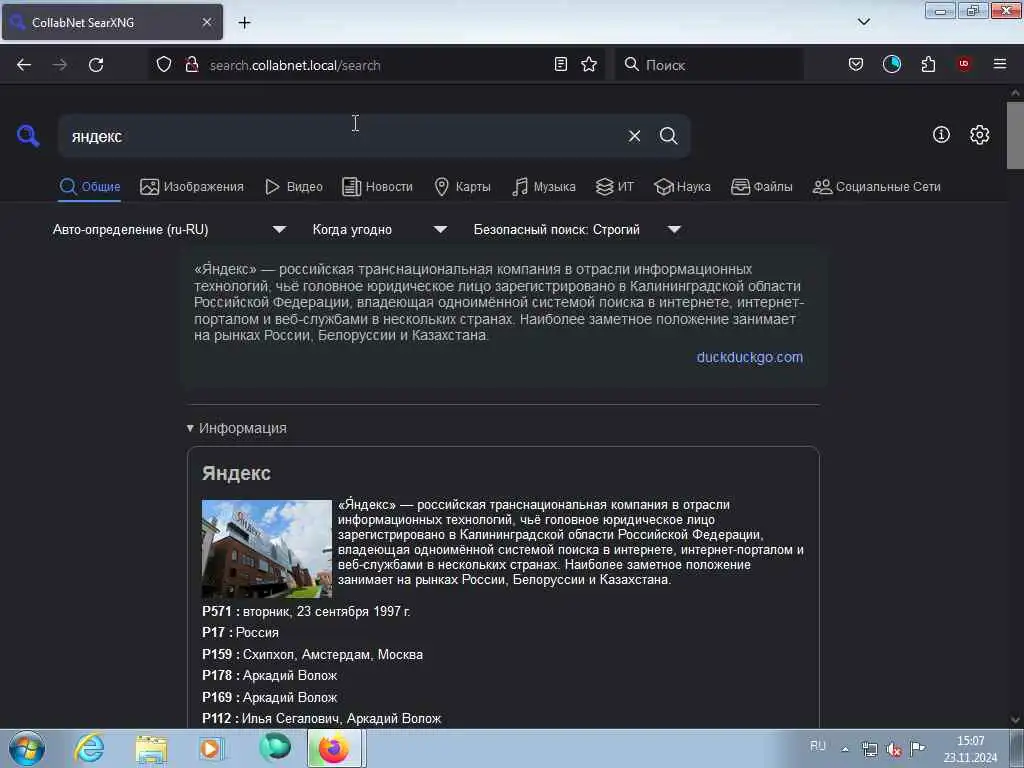Click the SearXNG logo magnifier icon
Image resolution: width=1024 pixels, height=768 pixels.
coord(28,136)
